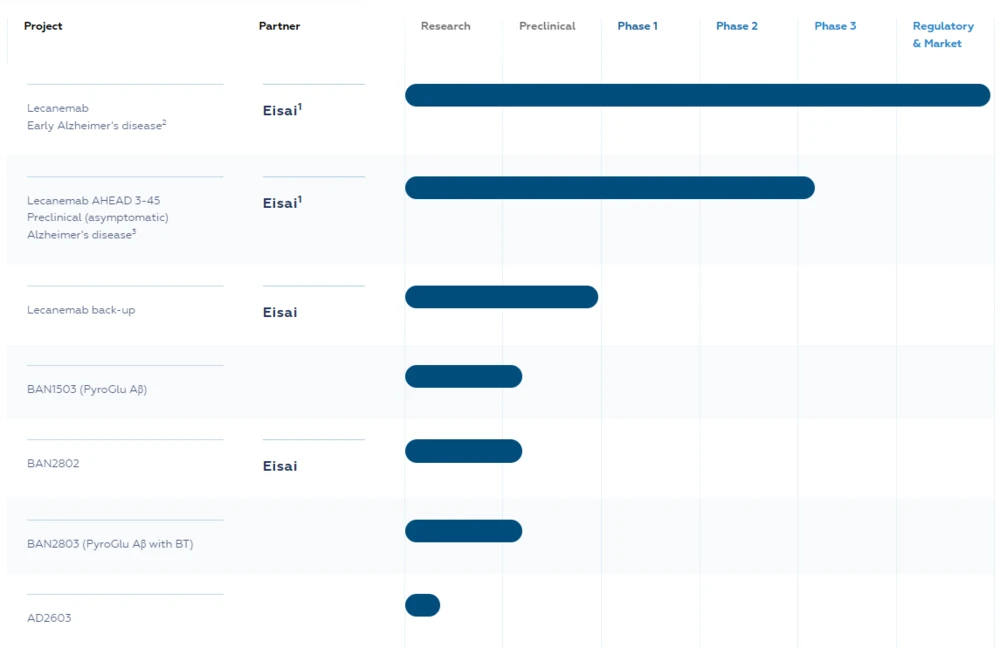This screenshot has width=1000, height=655.
Task: Click the footnote marker on Eisai
Action: pos(299,104)
